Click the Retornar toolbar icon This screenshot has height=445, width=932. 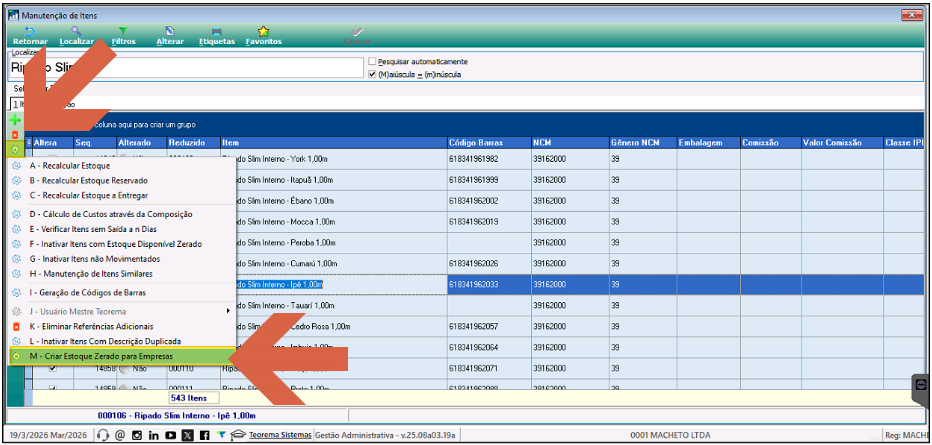tap(30, 36)
